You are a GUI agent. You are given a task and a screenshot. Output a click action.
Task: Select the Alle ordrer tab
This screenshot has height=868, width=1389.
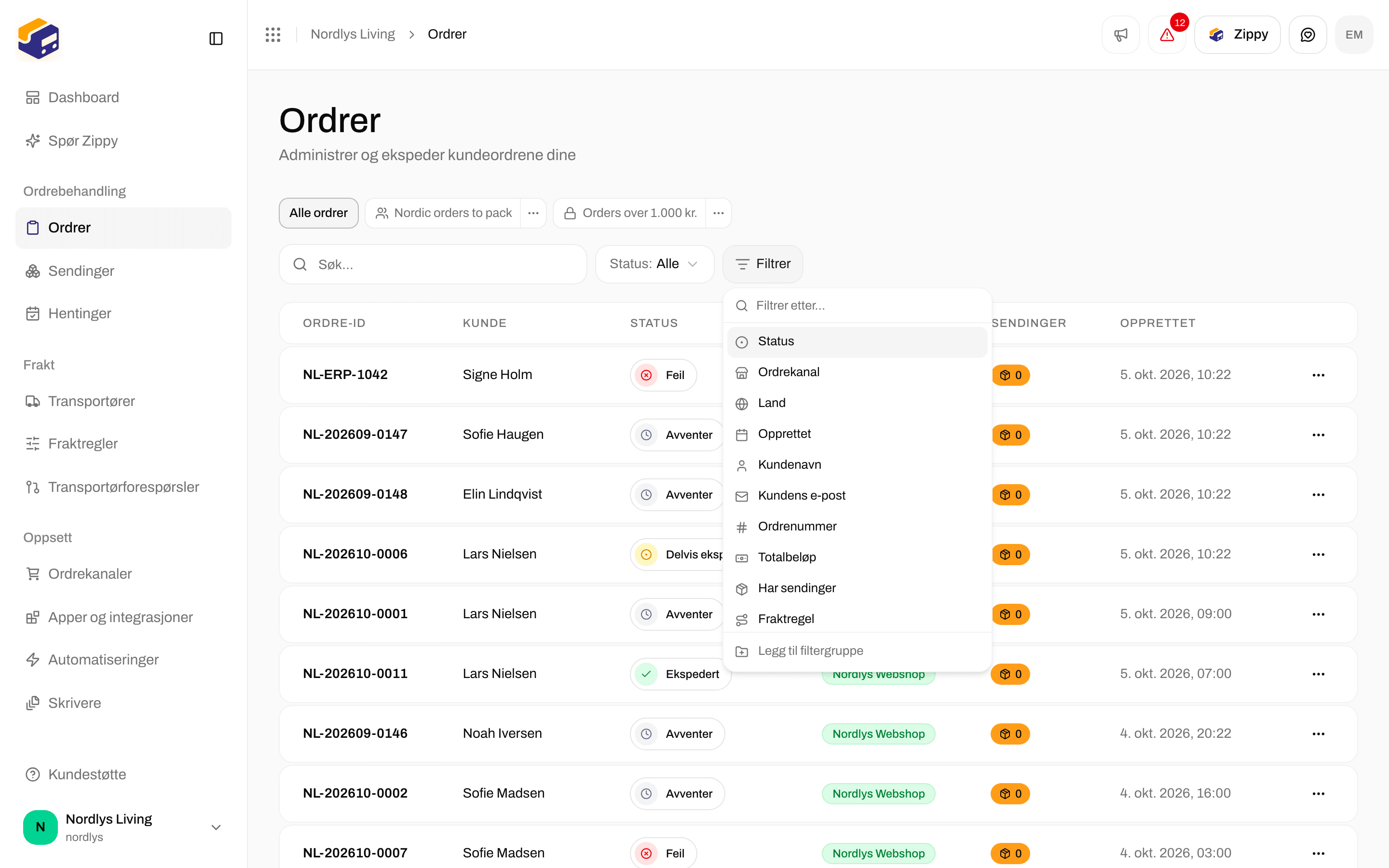(318, 213)
